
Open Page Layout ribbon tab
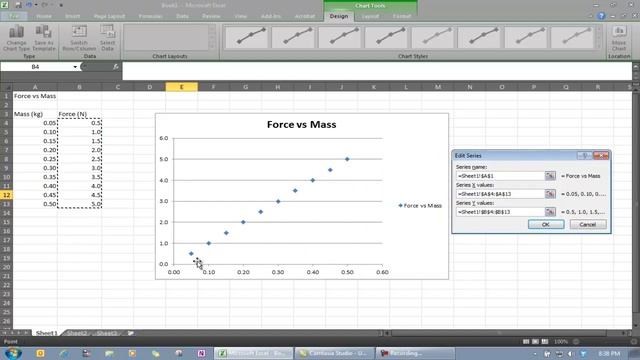[x=109, y=16]
